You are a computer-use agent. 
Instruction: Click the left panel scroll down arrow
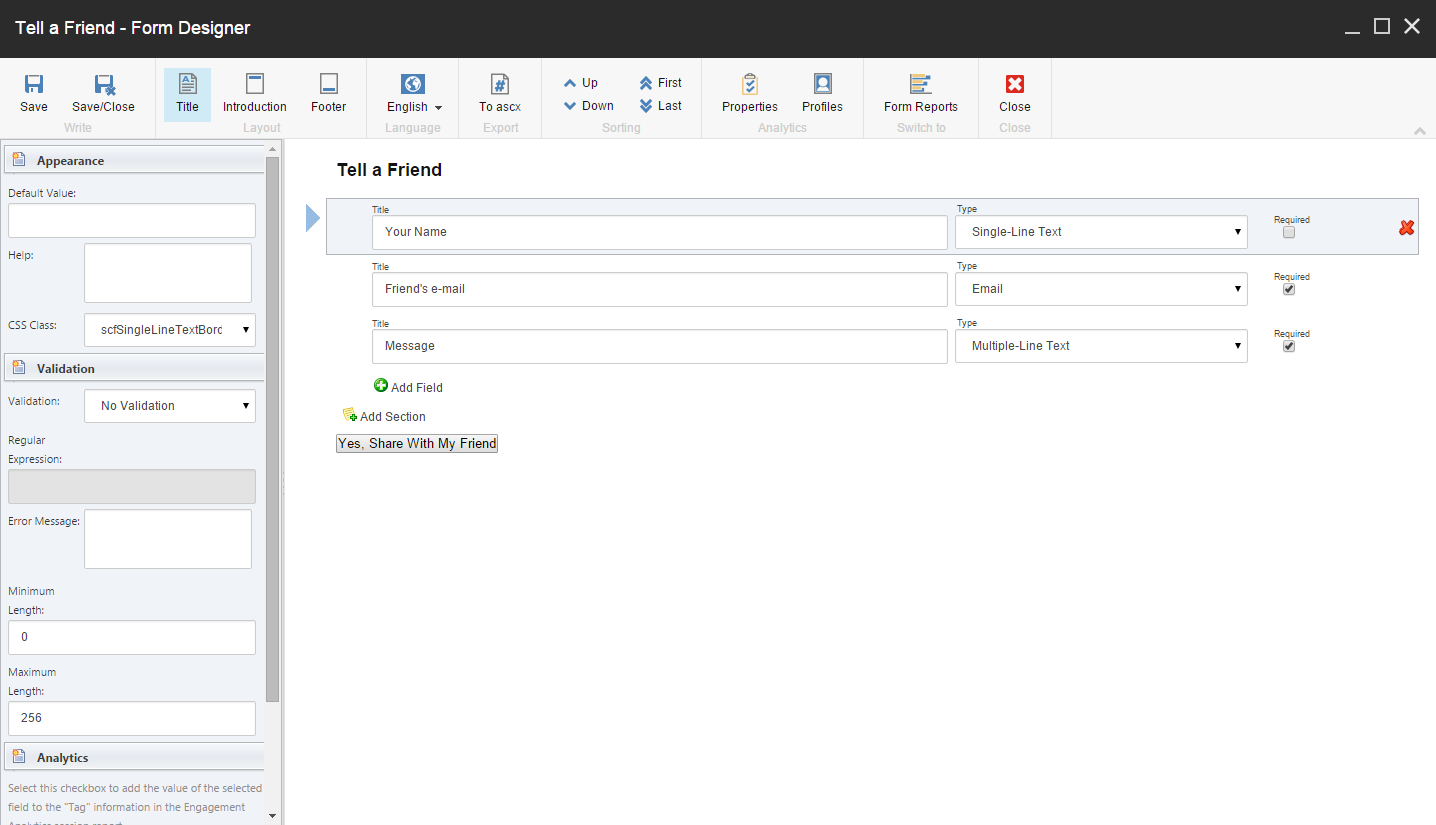point(273,815)
